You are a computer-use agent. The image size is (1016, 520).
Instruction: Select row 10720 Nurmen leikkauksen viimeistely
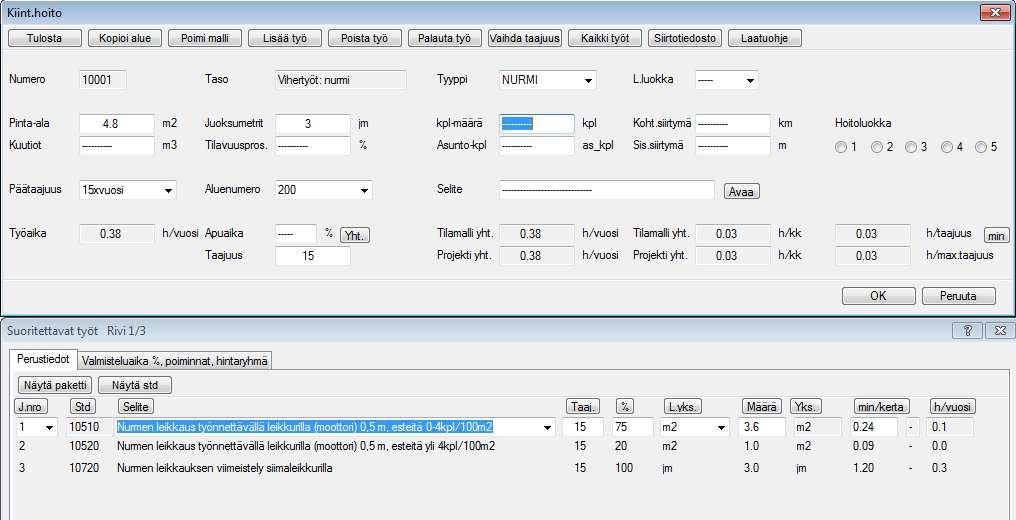(x=224, y=468)
